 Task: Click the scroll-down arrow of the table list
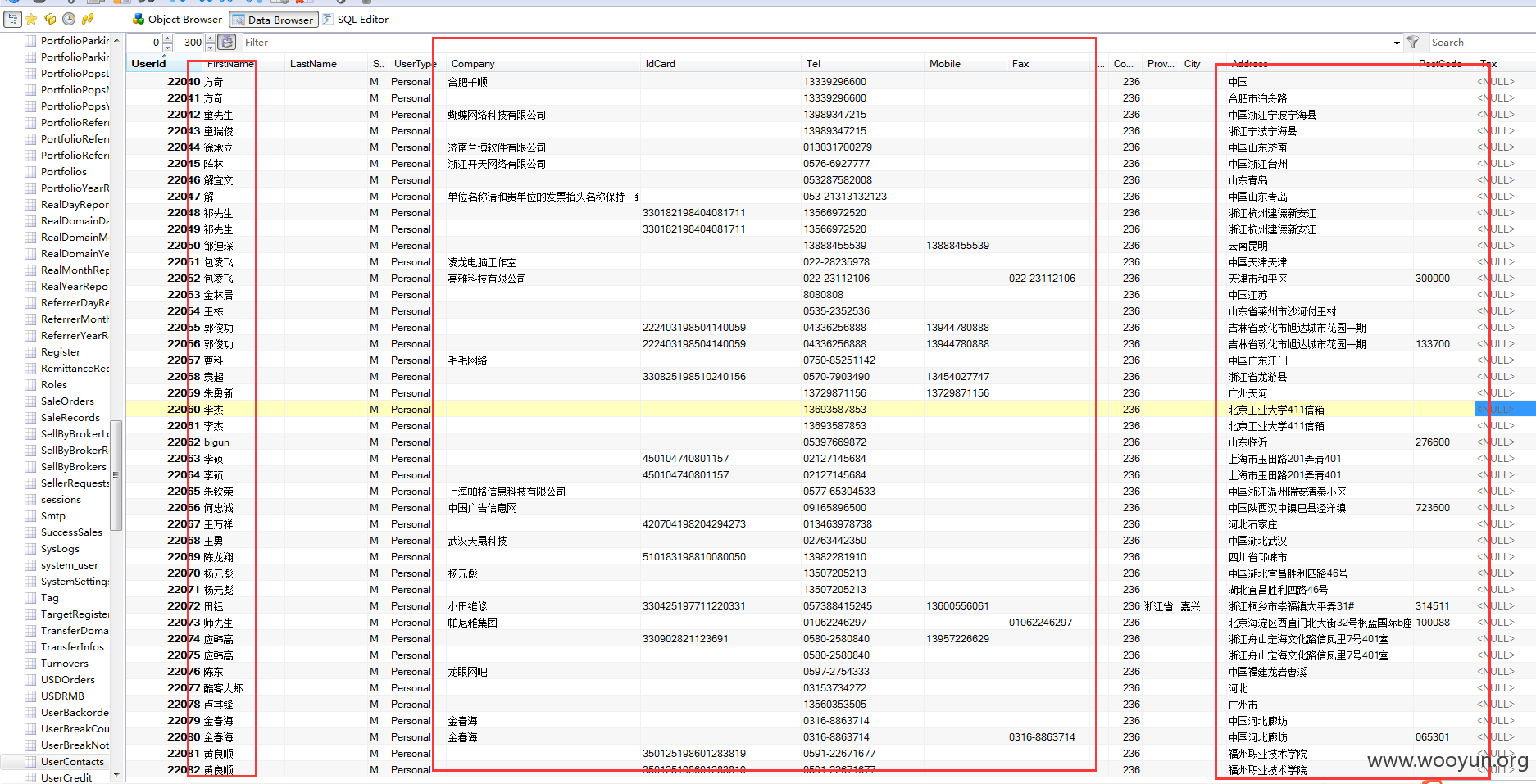point(116,774)
